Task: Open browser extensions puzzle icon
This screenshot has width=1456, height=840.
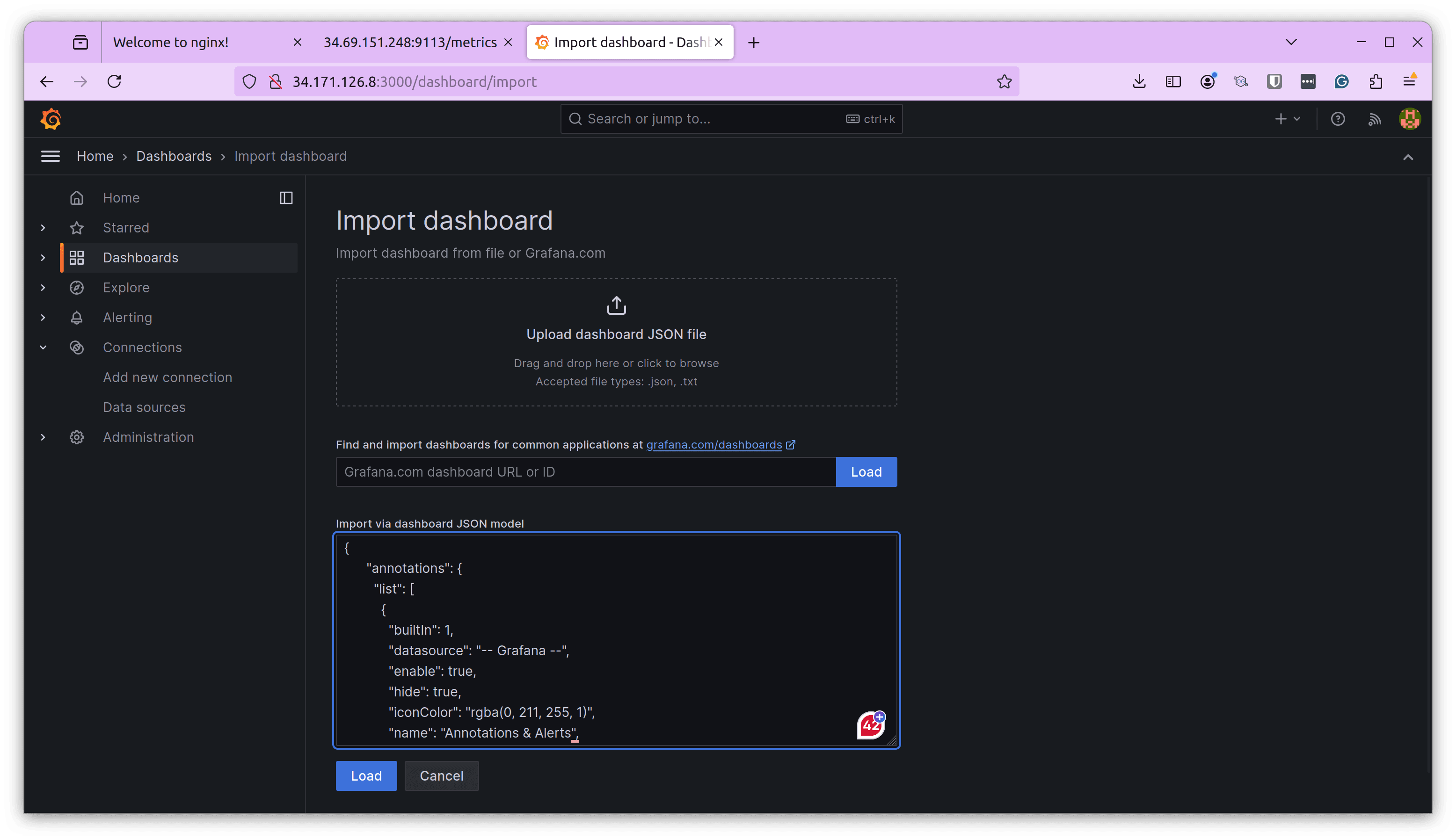Action: tap(1376, 81)
